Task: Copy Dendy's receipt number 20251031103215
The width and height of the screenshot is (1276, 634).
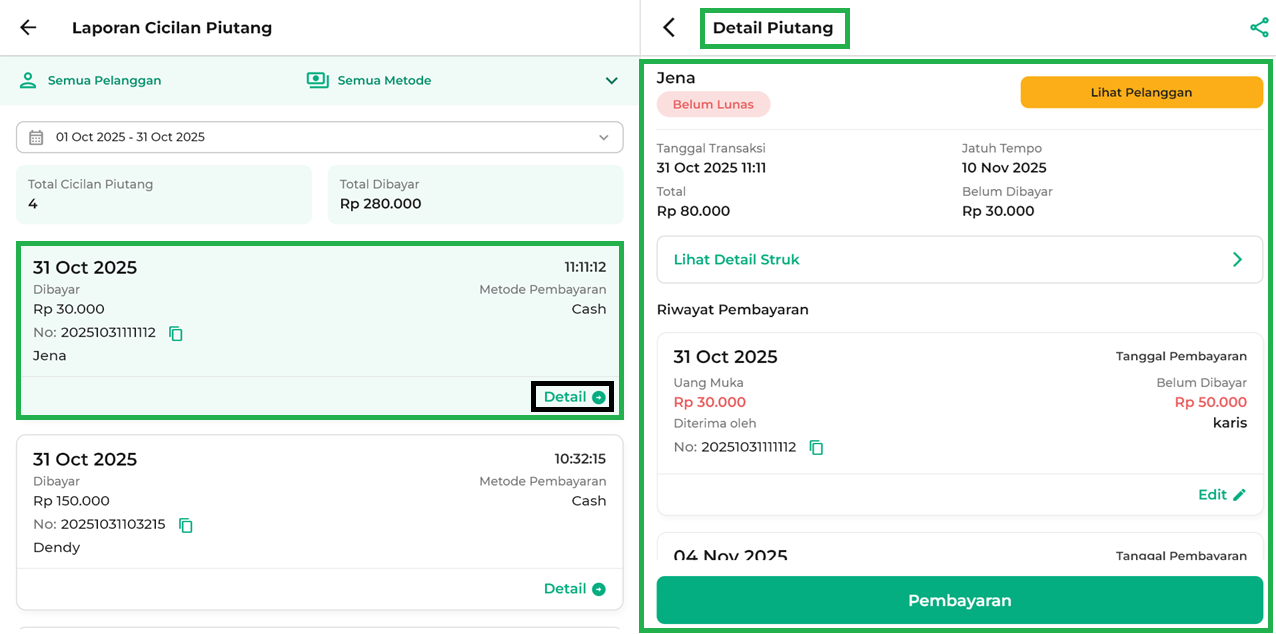Action: (185, 525)
